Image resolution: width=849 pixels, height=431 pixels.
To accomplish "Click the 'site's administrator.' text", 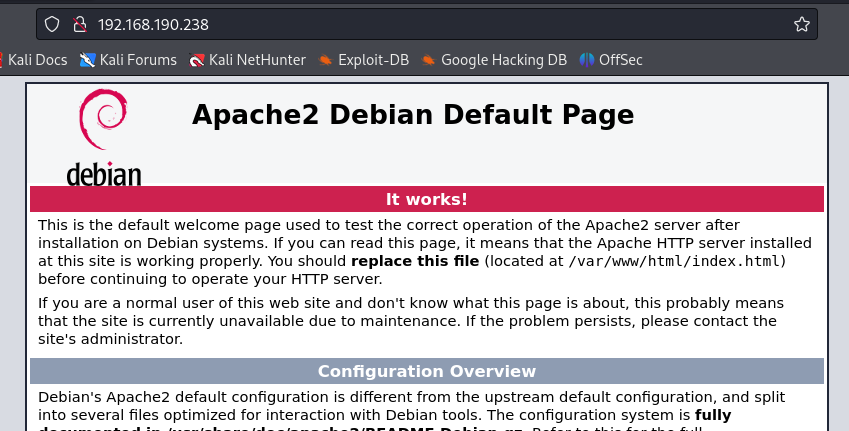I will click(110, 339).
